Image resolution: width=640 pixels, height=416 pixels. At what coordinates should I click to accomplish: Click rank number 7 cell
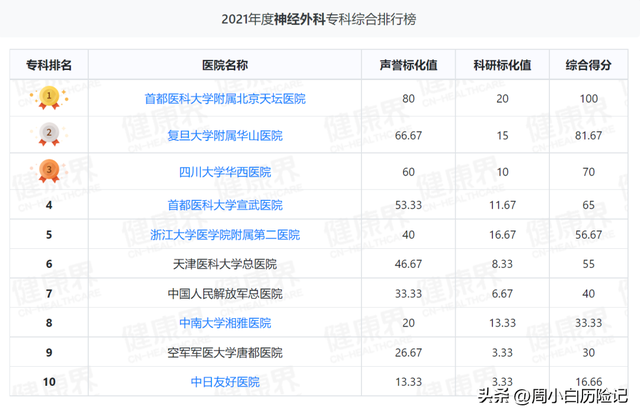[49, 294]
